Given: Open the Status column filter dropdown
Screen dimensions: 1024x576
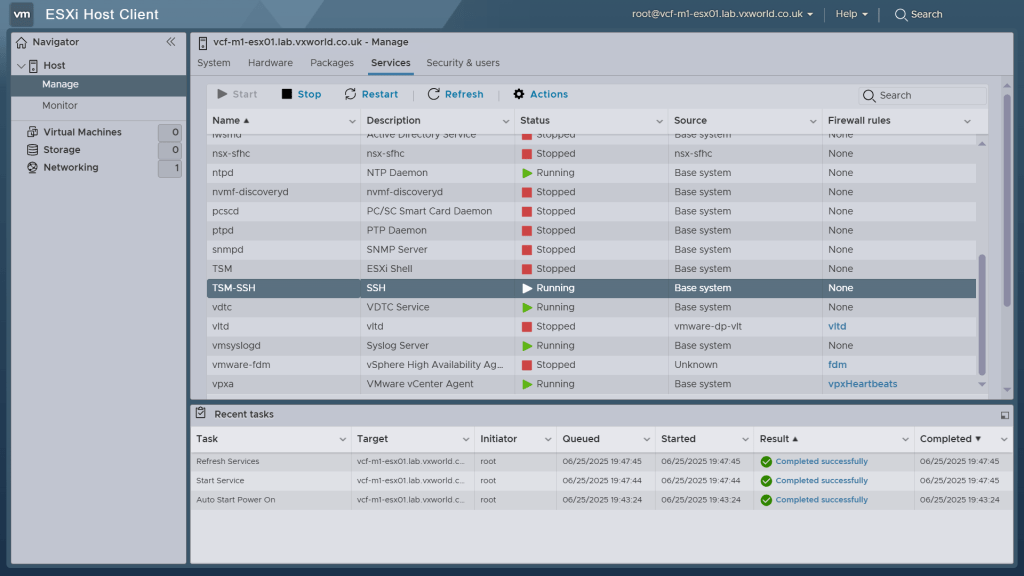Looking at the screenshot, I should coord(659,121).
